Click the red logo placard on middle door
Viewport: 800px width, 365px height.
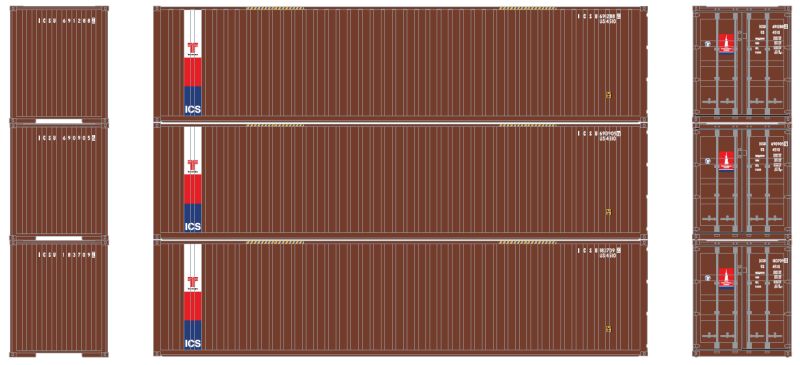[x=726, y=161]
